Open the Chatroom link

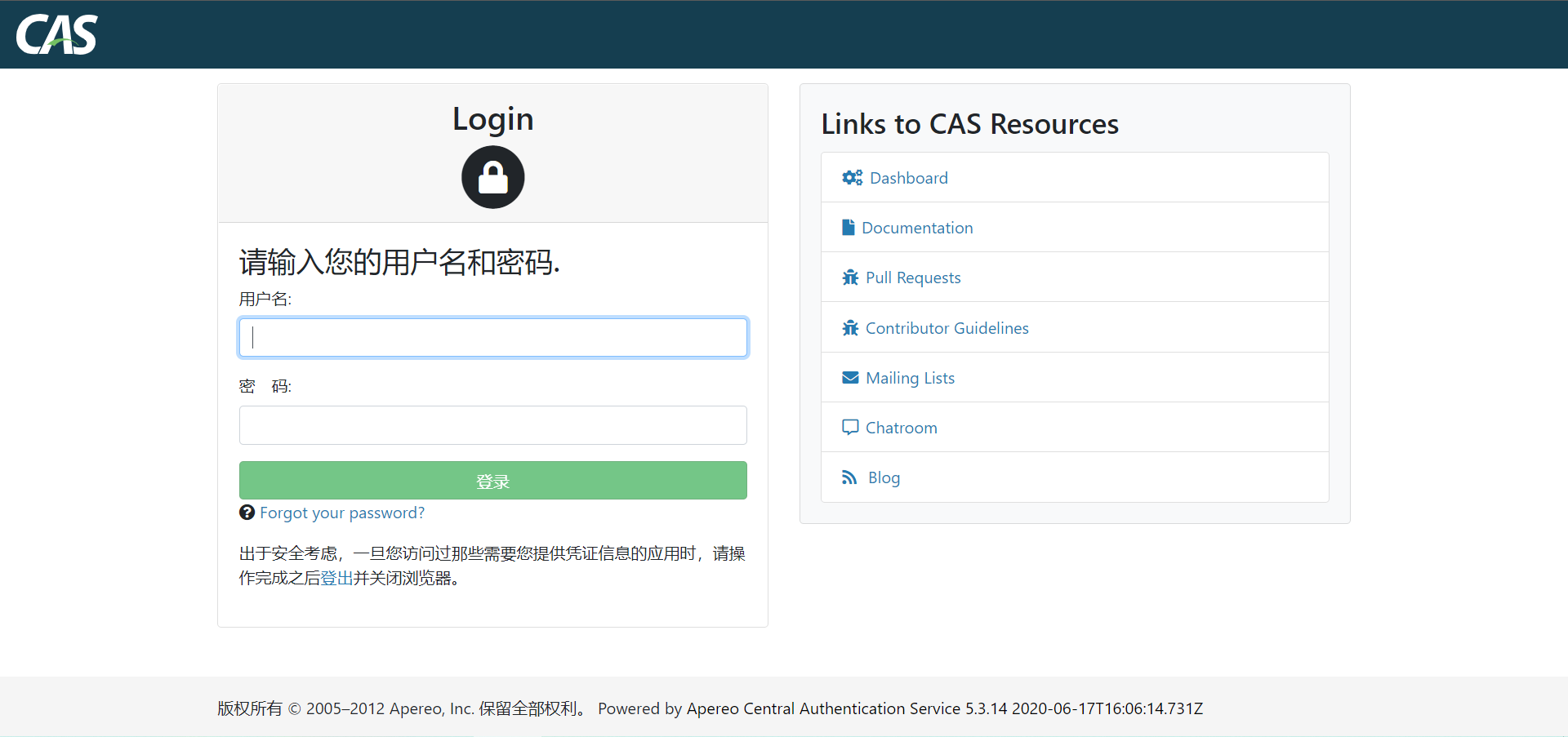(902, 427)
